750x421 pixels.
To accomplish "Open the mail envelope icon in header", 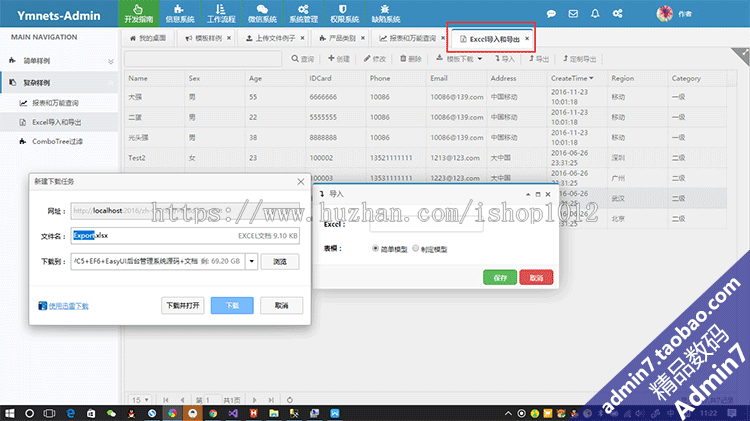I will click(x=573, y=14).
